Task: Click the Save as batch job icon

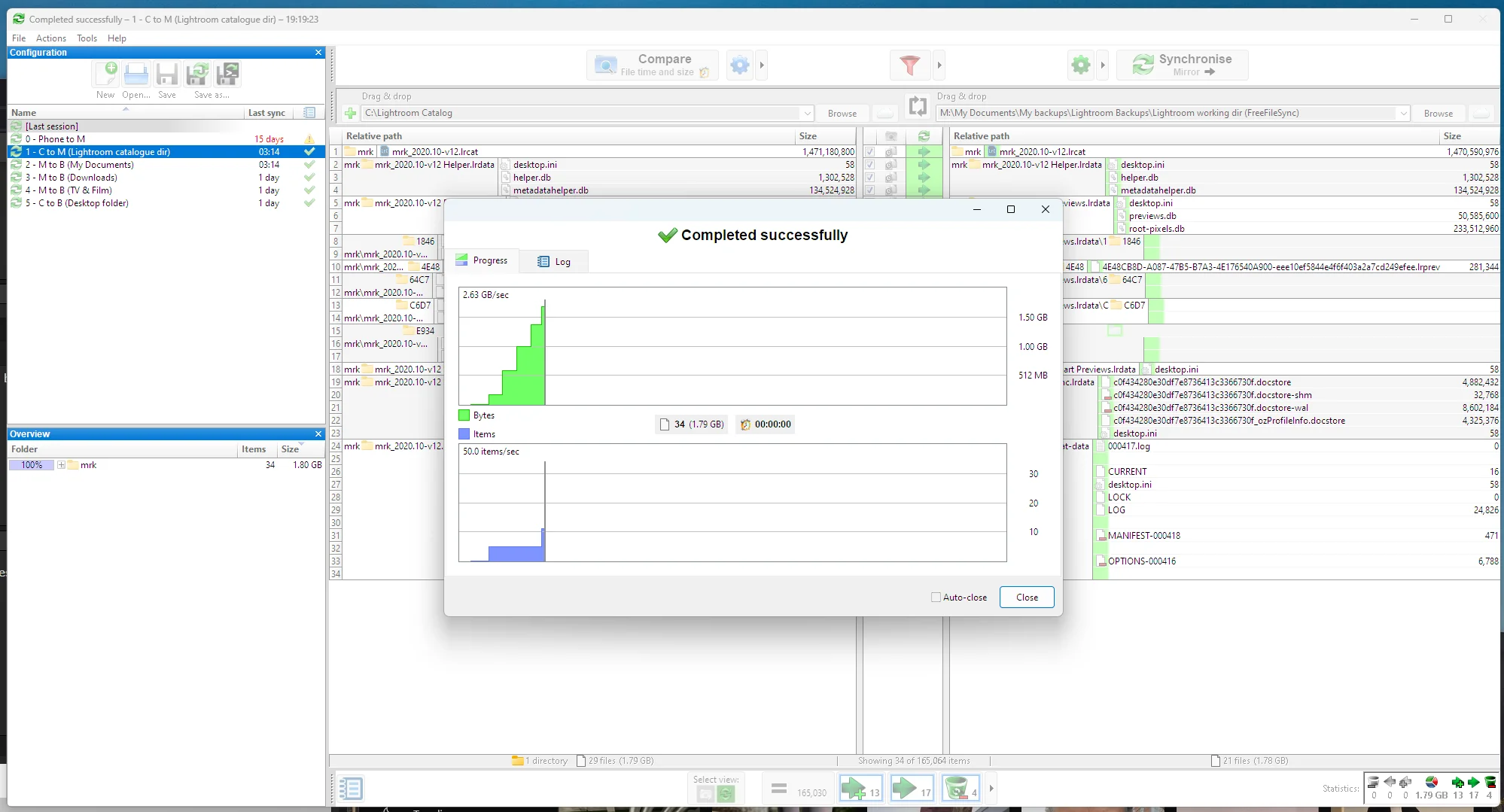Action: click(x=227, y=75)
